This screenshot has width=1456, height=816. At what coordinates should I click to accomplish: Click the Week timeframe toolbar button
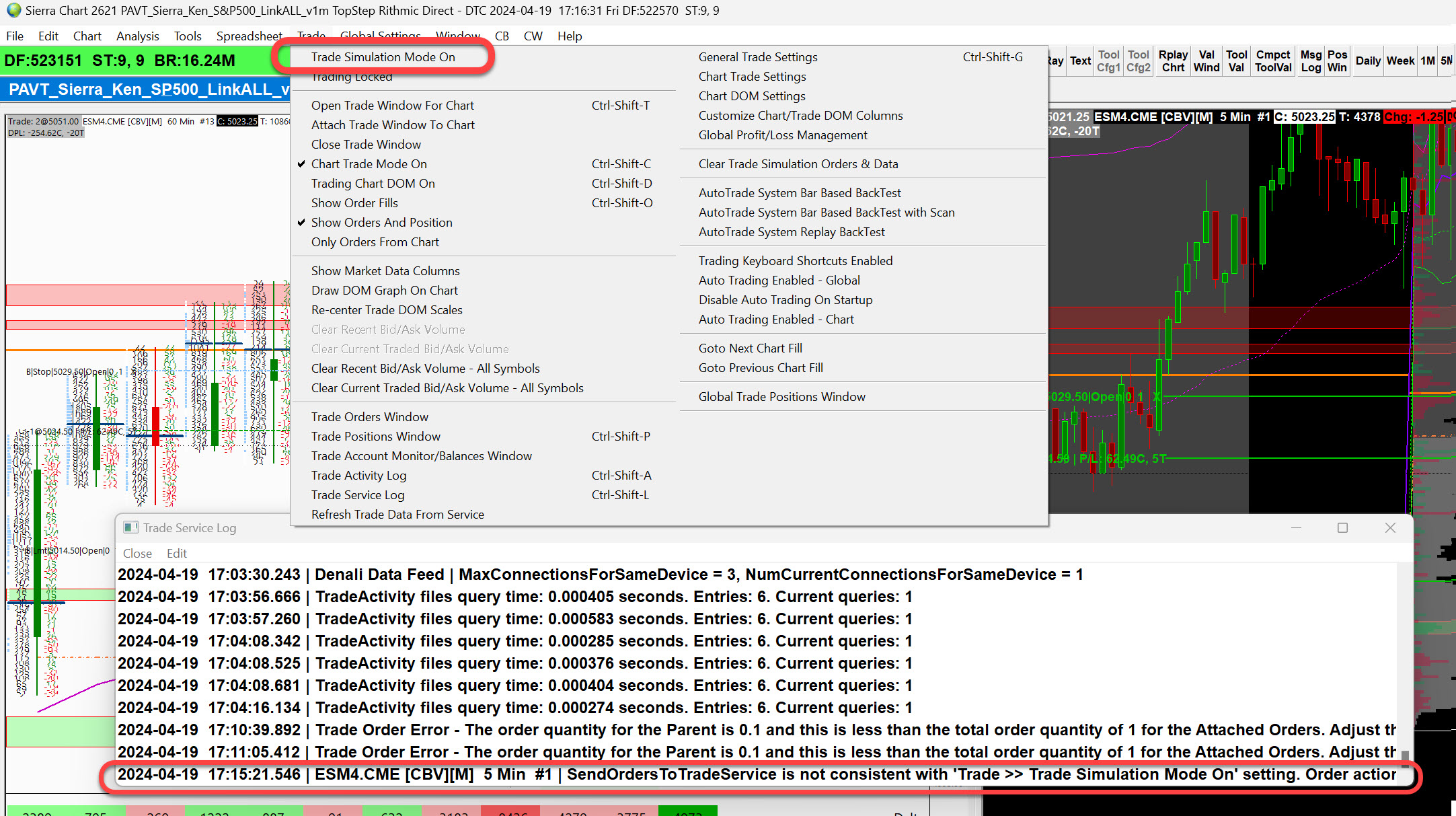[x=1400, y=61]
